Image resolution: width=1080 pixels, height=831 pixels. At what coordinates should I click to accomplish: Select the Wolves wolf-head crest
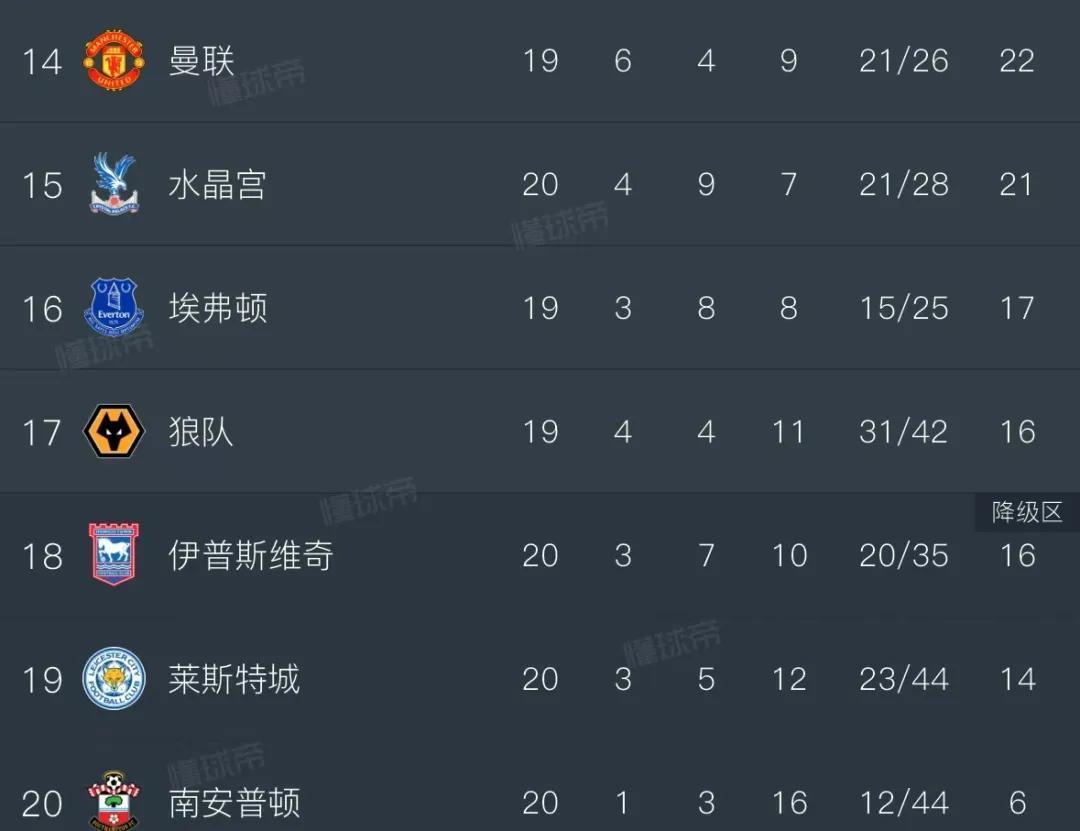coord(113,432)
